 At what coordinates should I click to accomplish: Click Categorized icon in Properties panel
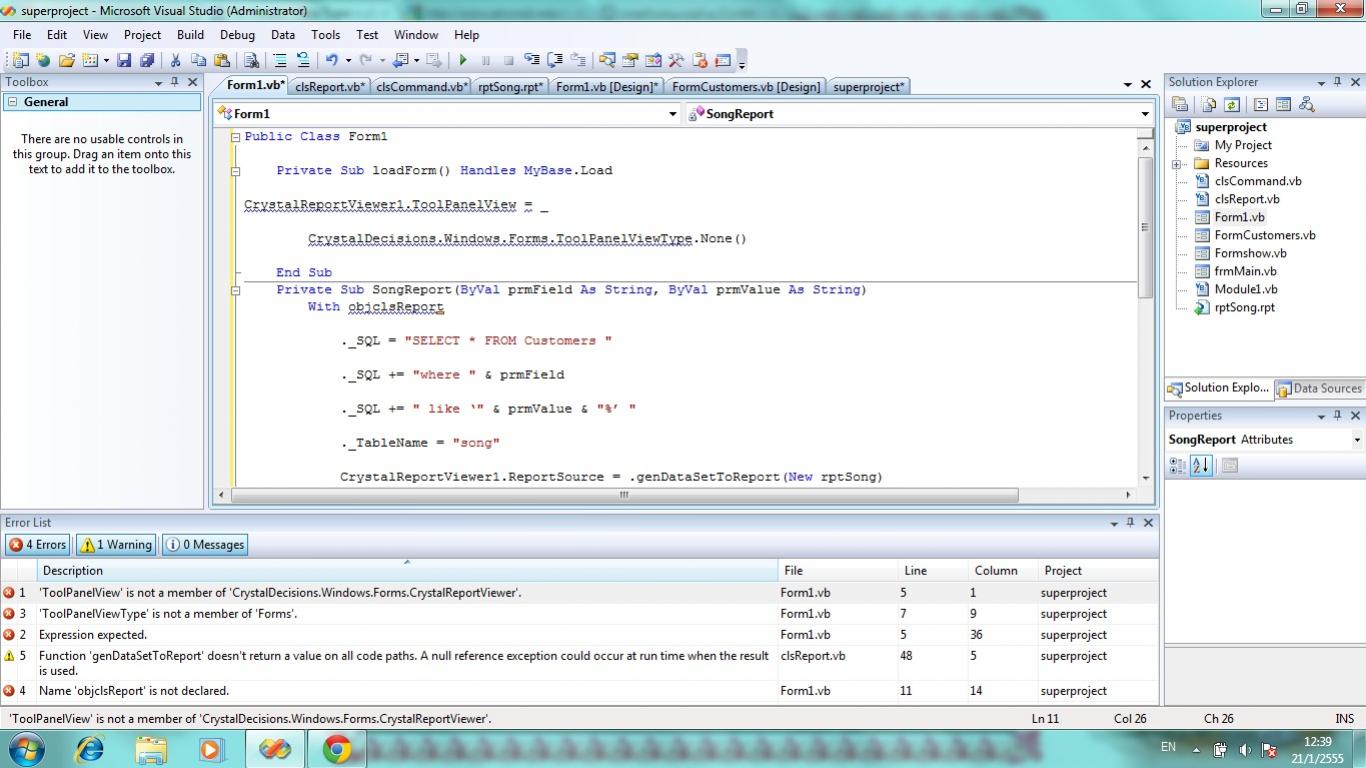click(x=1178, y=465)
